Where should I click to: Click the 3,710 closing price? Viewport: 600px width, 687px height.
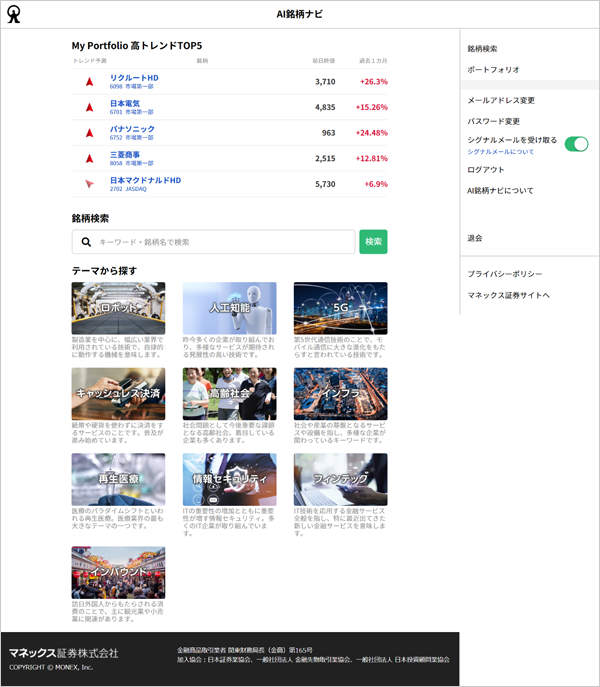click(x=325, y=81)
